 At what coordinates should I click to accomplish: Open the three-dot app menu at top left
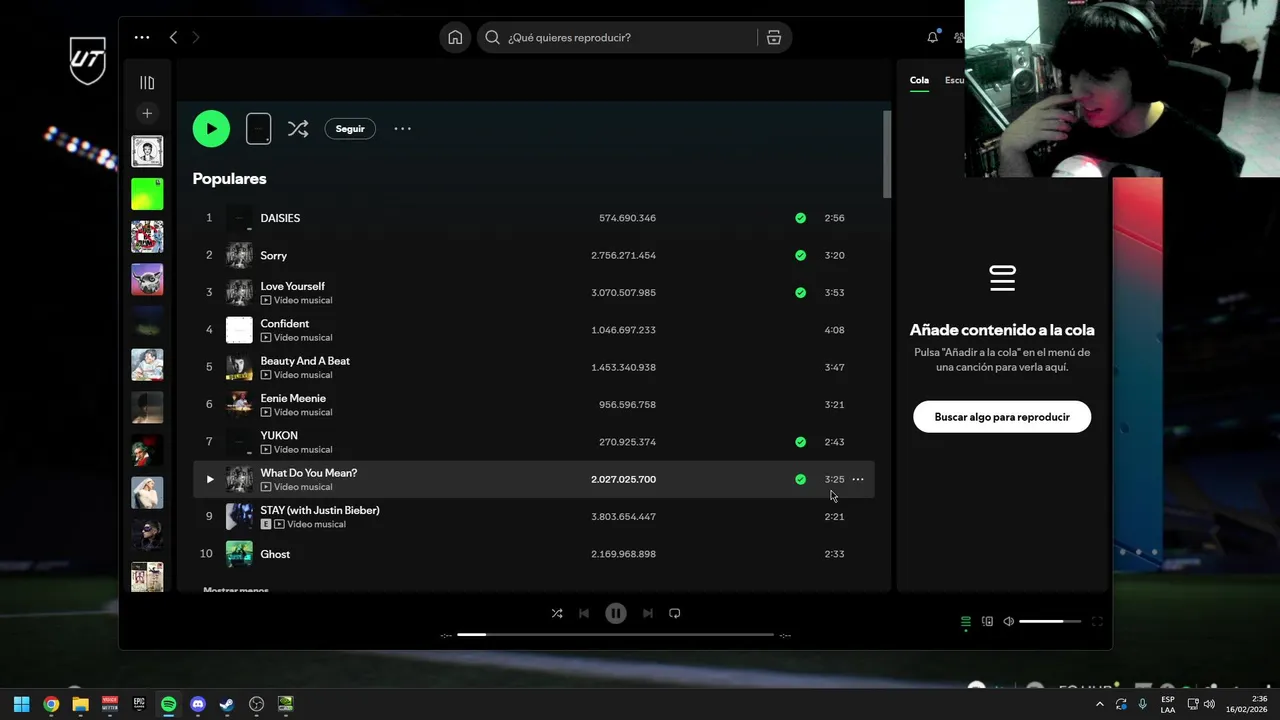(x=142, y=37)
